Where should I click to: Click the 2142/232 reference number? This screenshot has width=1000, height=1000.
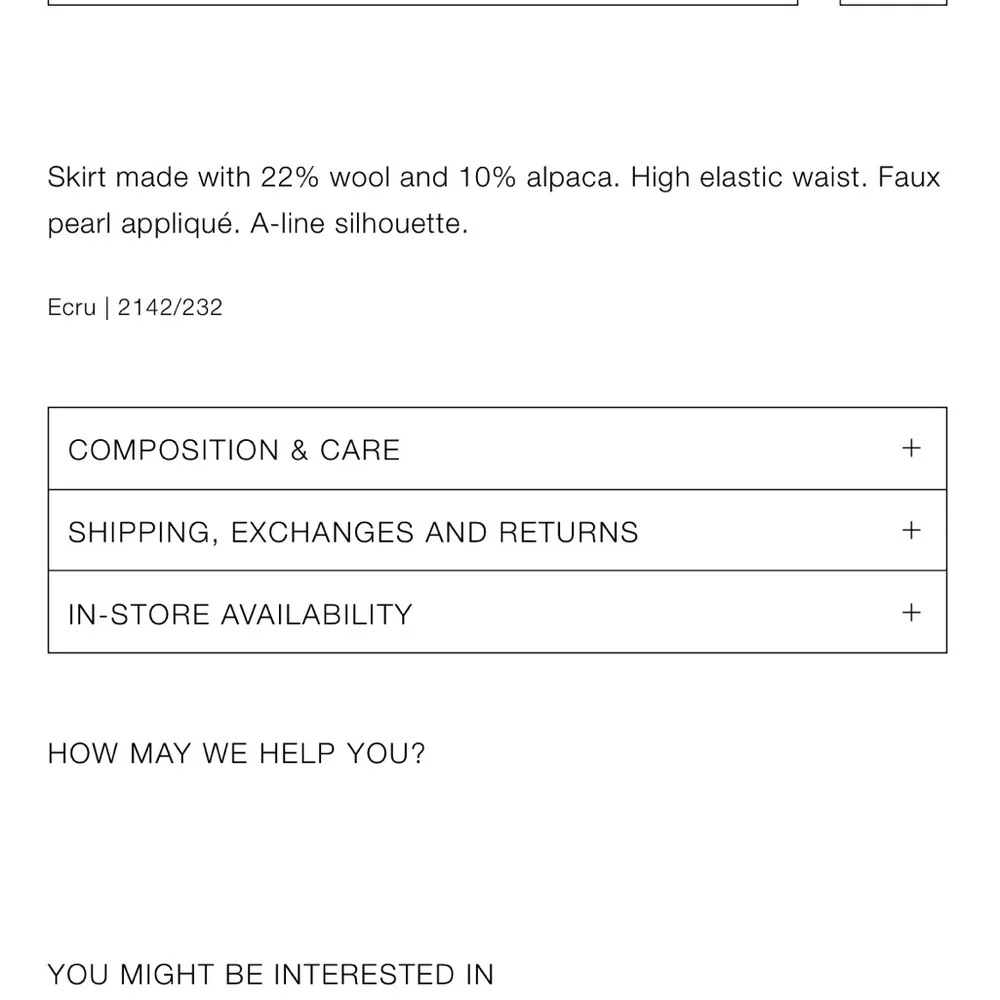pyautogui.click(x=170, y=307)
